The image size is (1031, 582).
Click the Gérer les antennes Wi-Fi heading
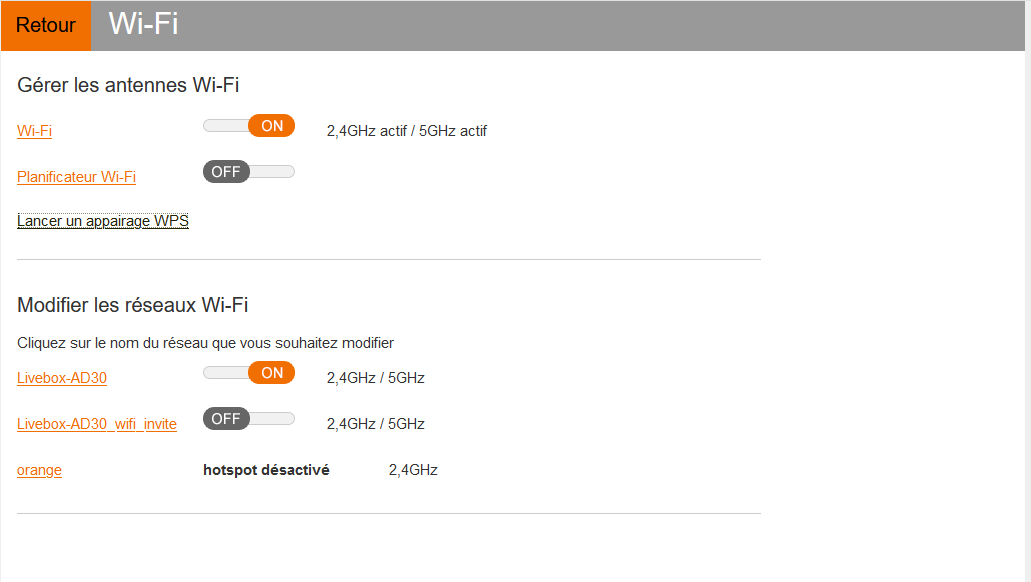(128, 85)
